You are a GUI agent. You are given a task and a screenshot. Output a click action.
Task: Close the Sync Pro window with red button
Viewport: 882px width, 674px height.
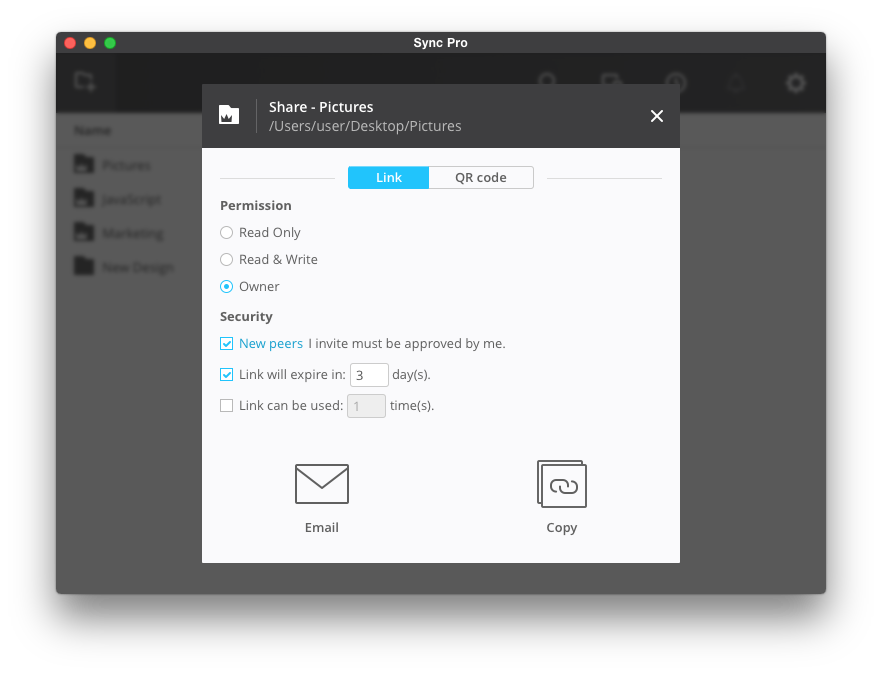(x=70, y=43)
